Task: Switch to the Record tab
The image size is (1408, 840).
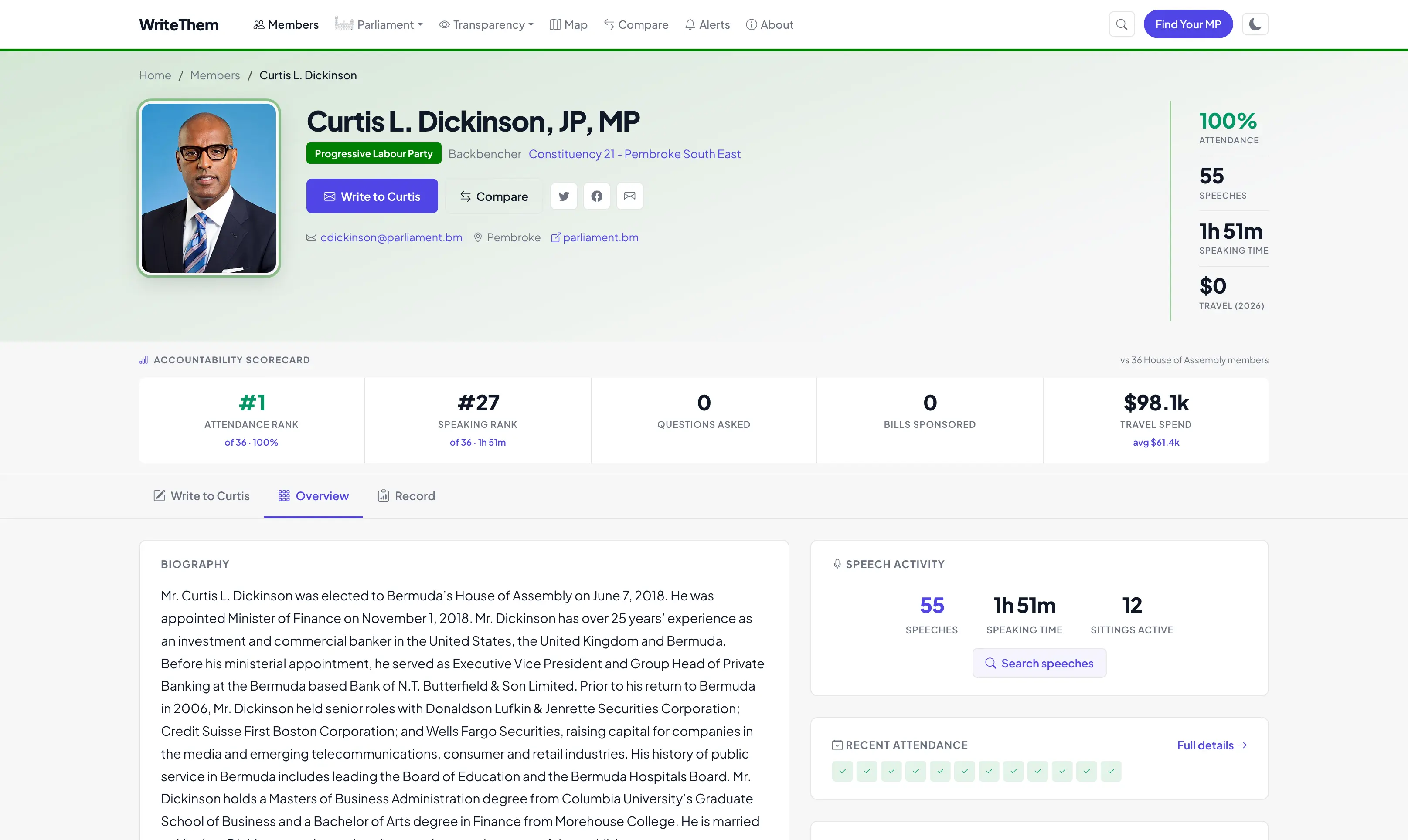Action: [x=406, y=496]
